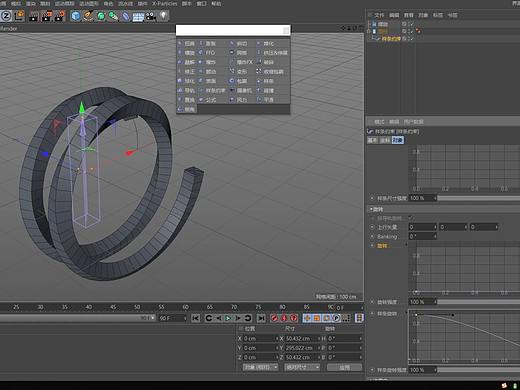The height and width of the screenshot is (390, 520).
Task: Expand the second object tree node
Action: point(369,31)
